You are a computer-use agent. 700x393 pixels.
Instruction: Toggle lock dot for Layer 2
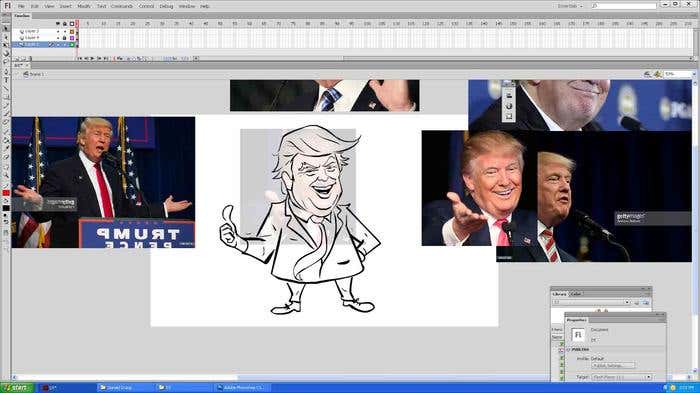pos(65,32)
